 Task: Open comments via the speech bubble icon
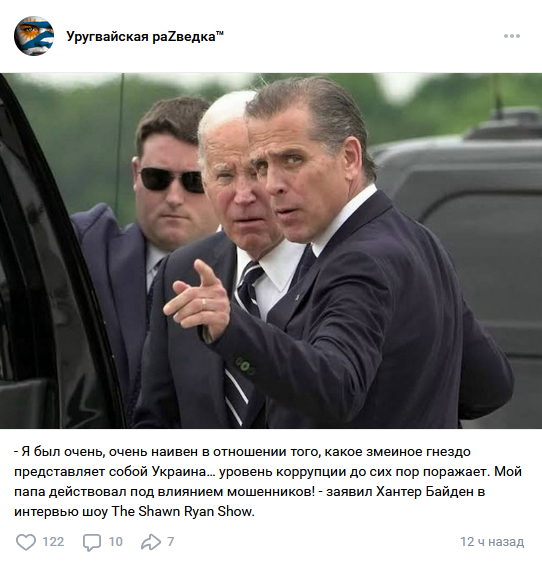[92, 542]
